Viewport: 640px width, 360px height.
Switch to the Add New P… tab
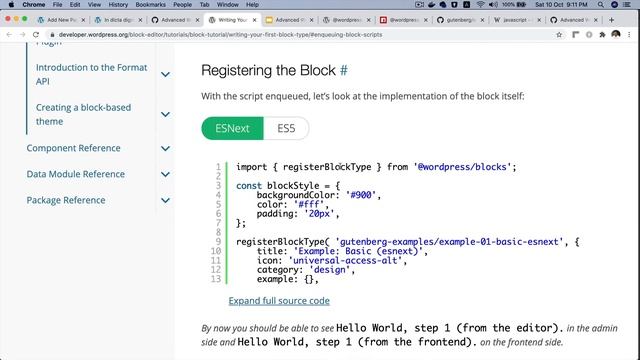[x=61, y=20]
